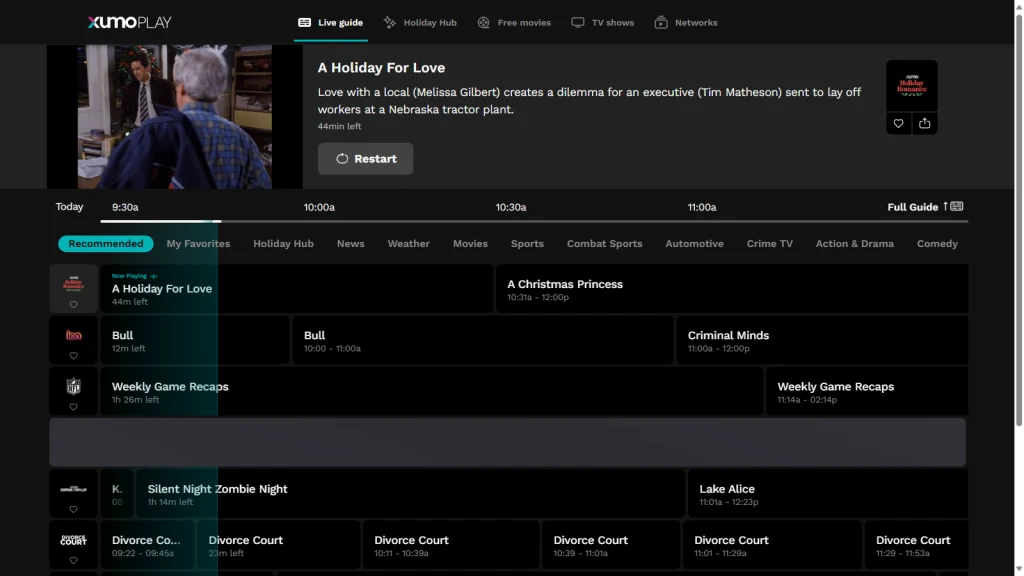The height and width of the screenshot is (576, 1024).
Task: Select My Favorites category
Action: [x=198, y=244]
